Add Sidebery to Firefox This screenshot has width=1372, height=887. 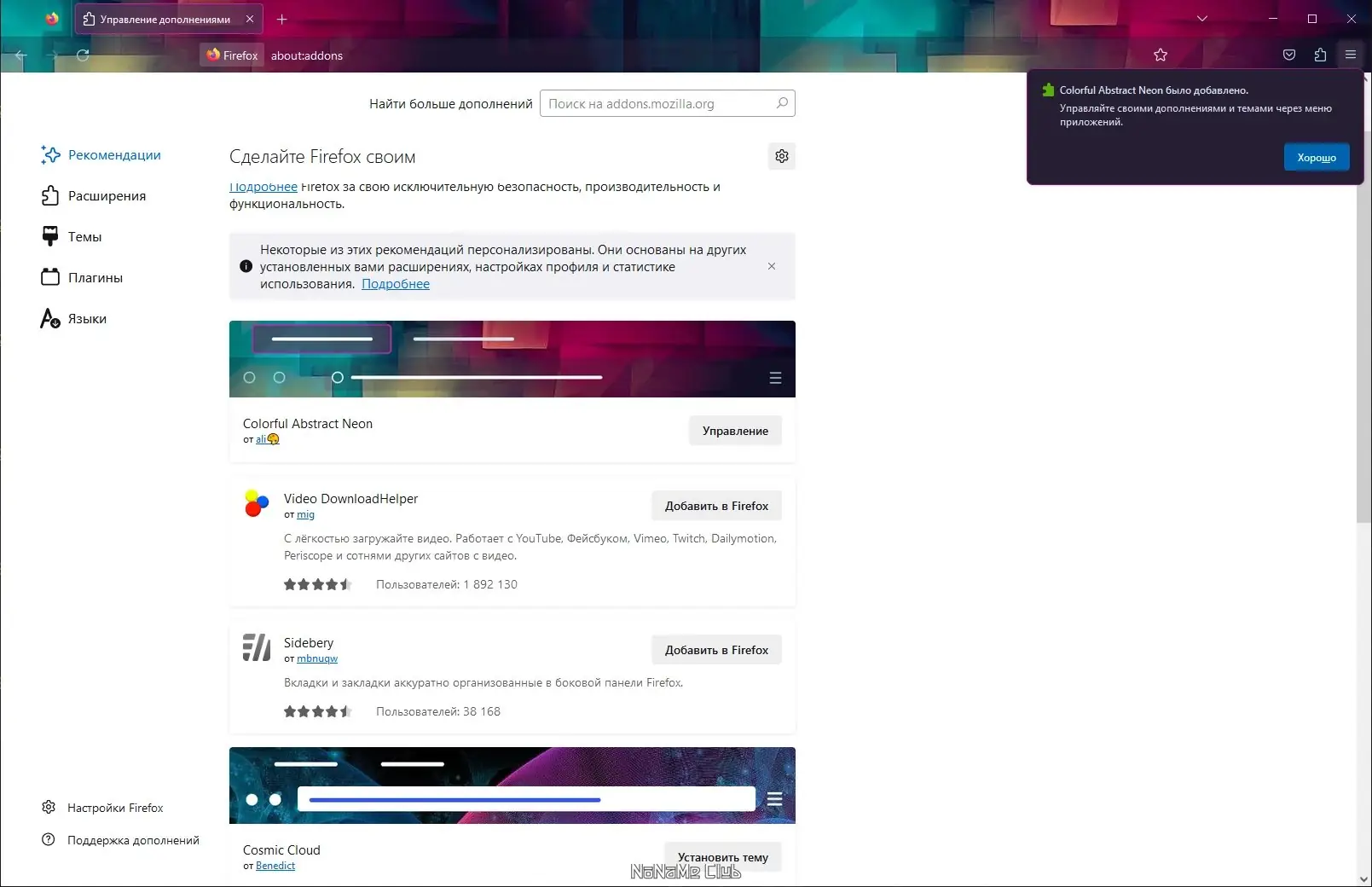coord(716,650)
